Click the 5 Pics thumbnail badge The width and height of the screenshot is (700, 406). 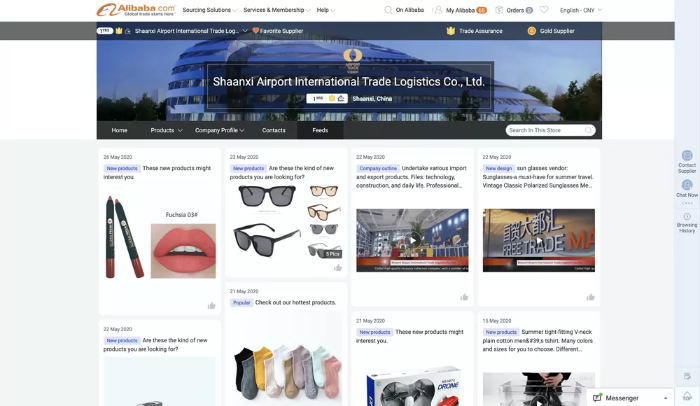[332, 254]
